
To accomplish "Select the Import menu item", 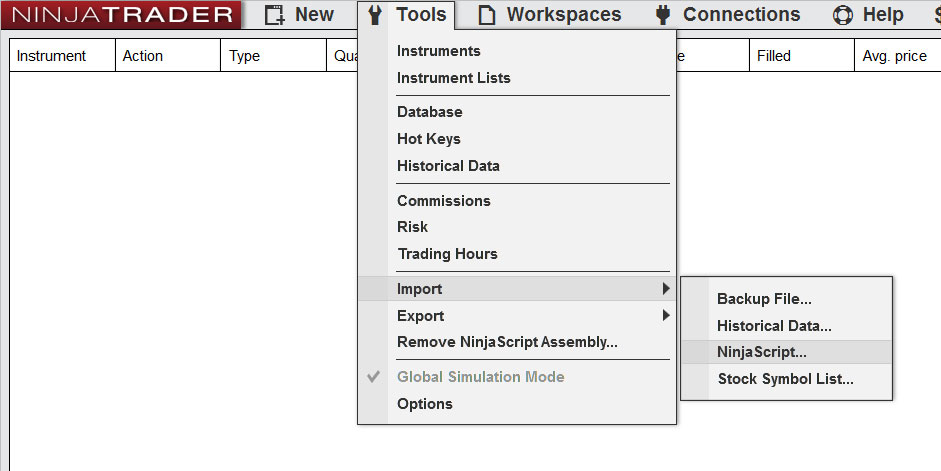I will click(x=517, y=289).
